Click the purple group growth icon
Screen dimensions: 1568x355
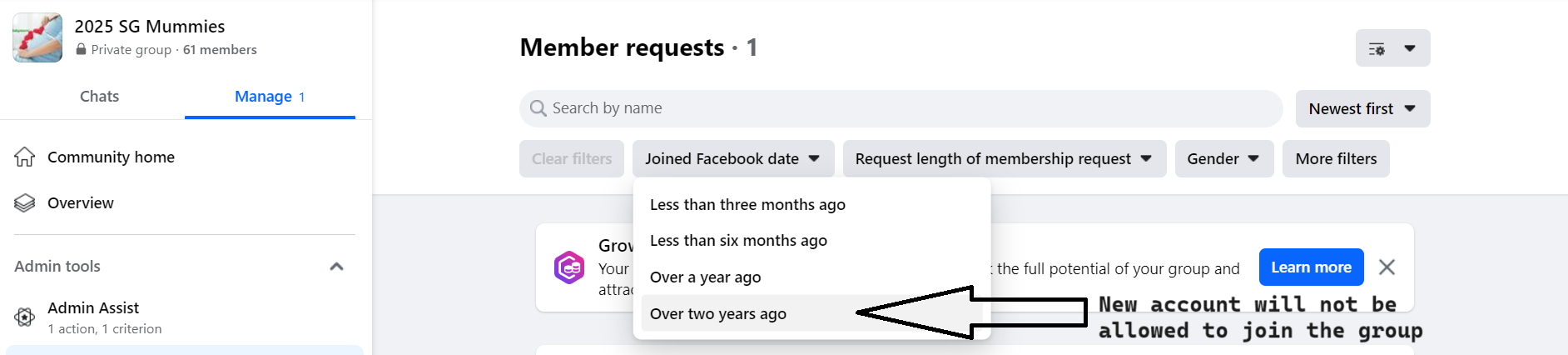click(x=569, y=267)
